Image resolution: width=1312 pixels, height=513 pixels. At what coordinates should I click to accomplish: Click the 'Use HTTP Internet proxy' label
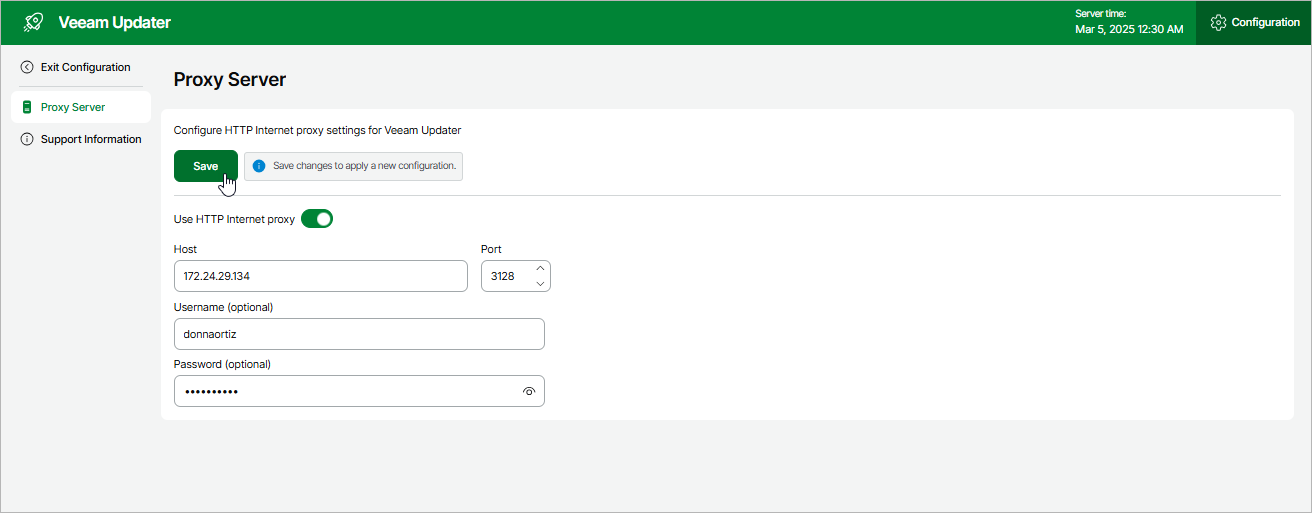click(x=234, y=219)
